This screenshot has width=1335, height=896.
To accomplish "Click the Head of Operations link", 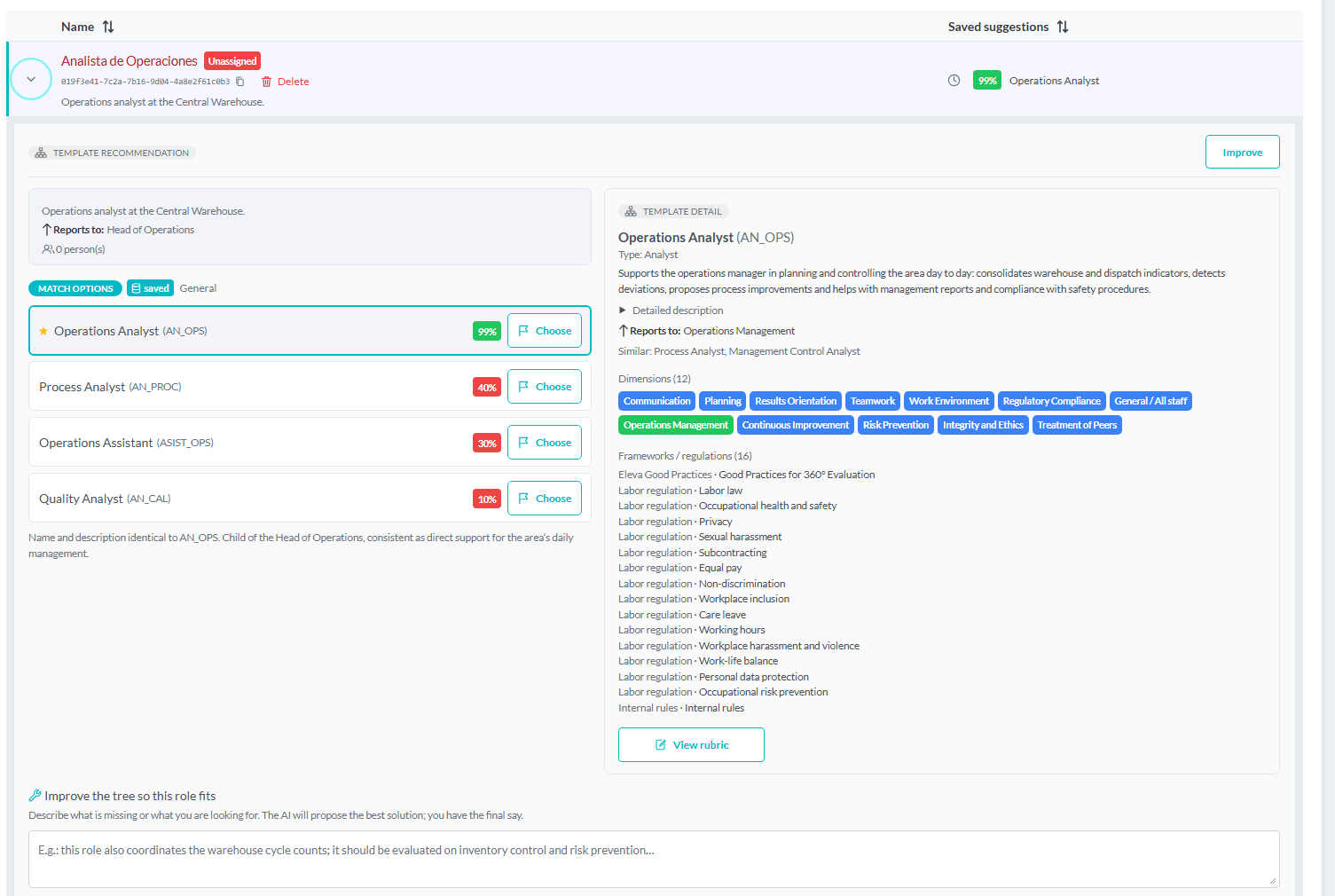I will coord(151,230).
